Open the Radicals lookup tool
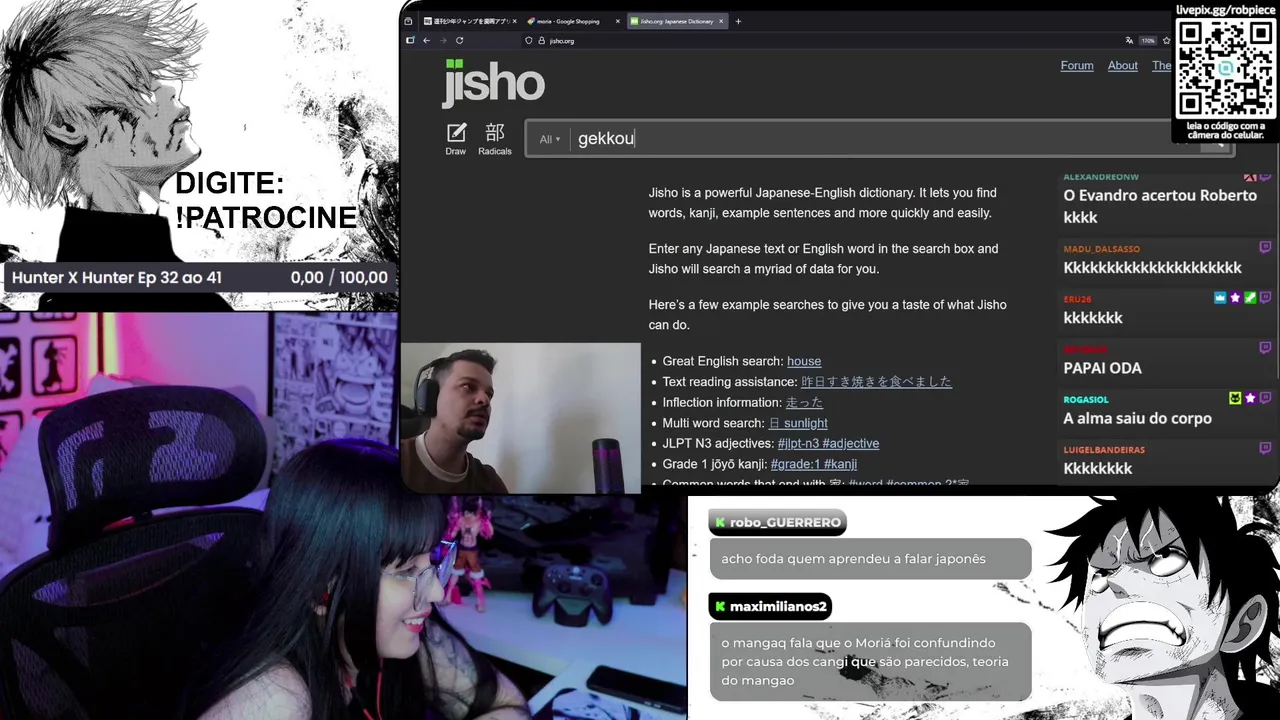 (x=495, y=139)
